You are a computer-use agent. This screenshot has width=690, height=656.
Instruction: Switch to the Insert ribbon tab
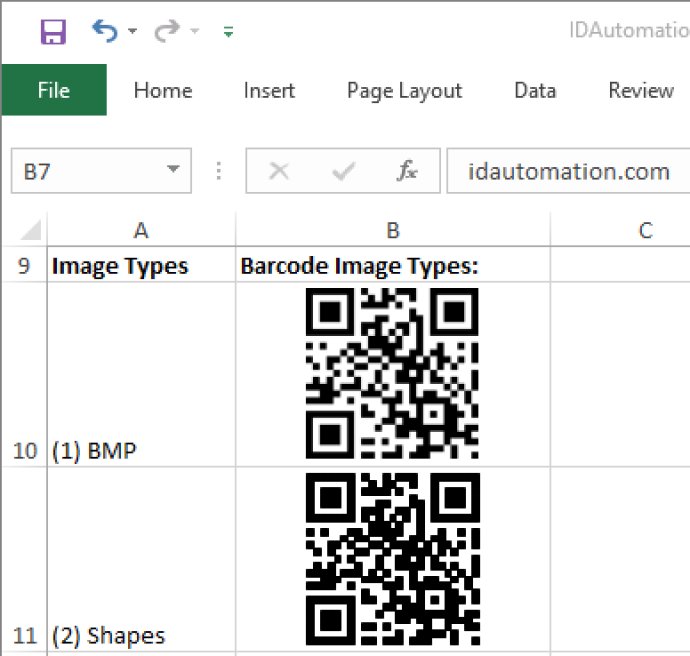269,91
